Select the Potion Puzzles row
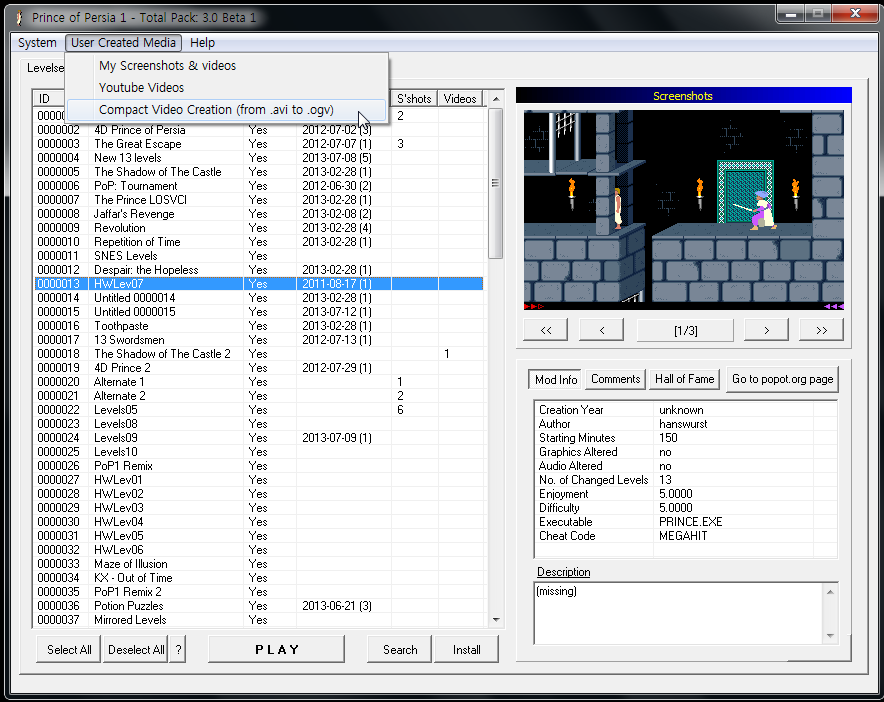This screenshot has width=884, height=702. (x=259, y=606)
